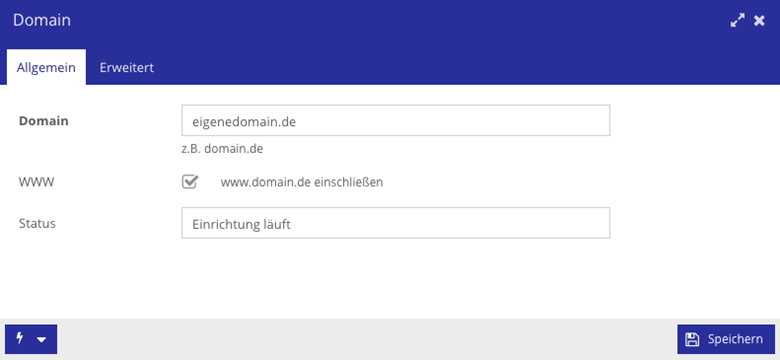
Task: Toggle the WWW checkbox
Action: (190, 182)
